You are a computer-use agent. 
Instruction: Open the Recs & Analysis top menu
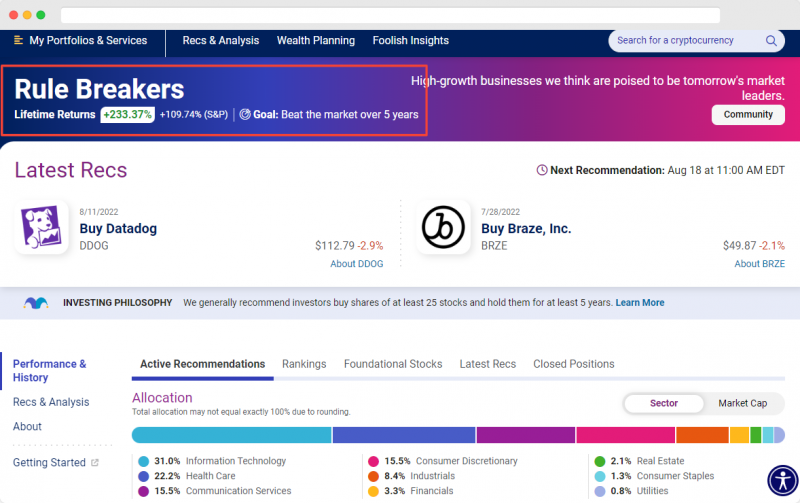[221, 40]
